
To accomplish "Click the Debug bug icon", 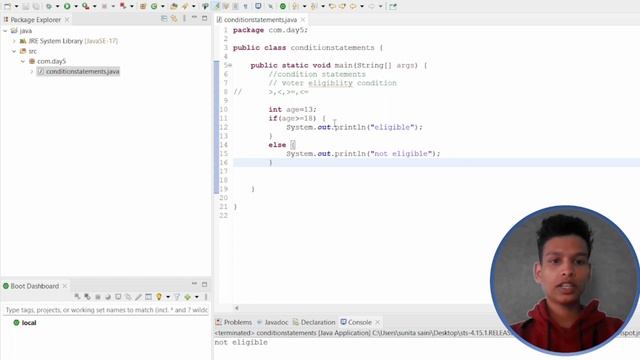I will (x=49, y=6).
